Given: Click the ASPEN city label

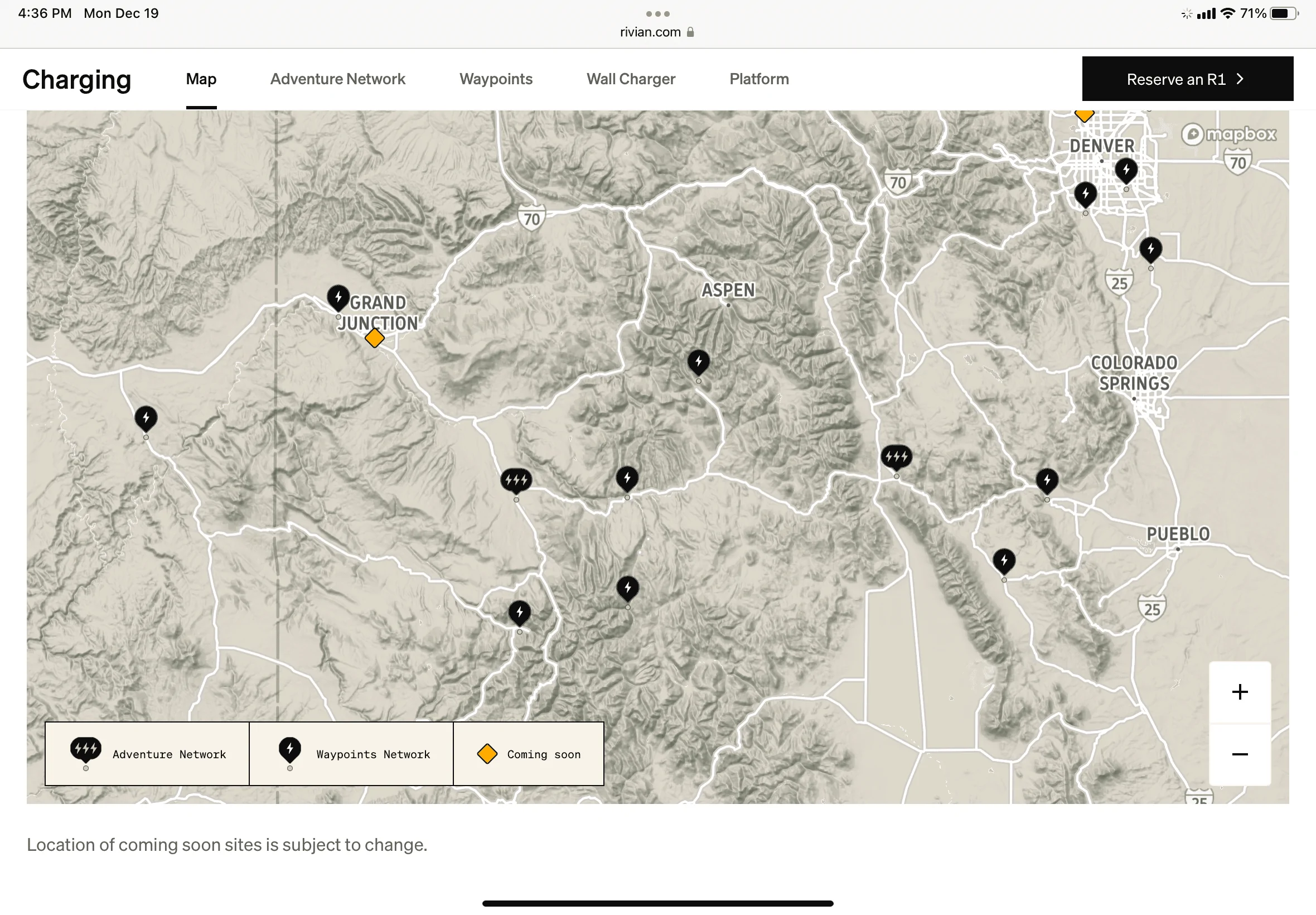Looking at the screenshot, I should (x=728, y=291).
